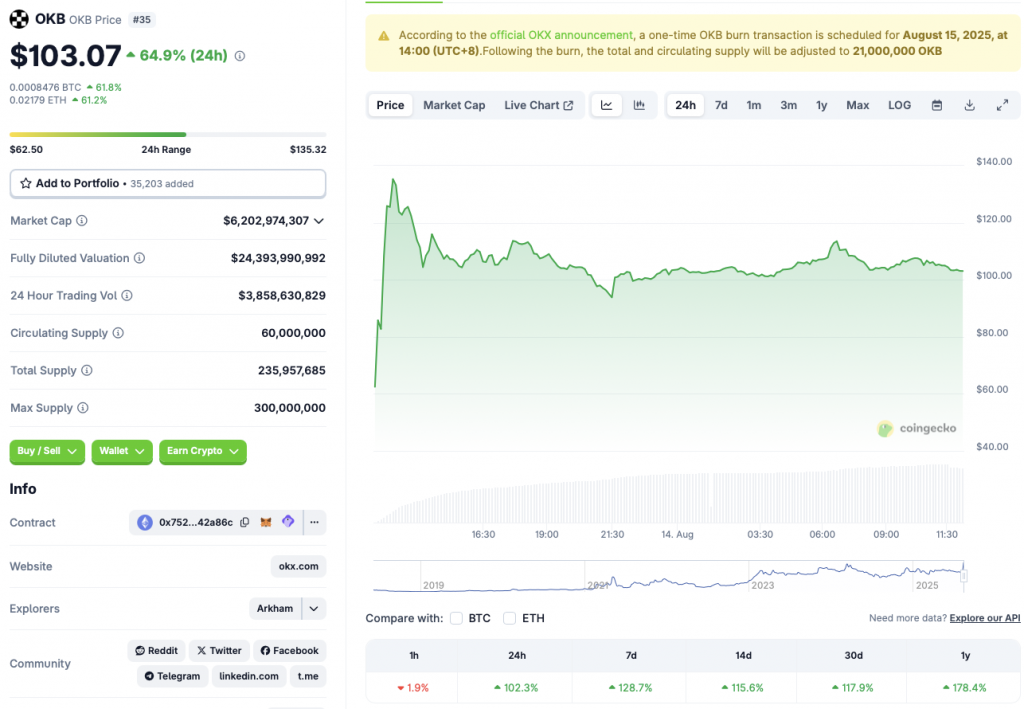Open the Arkham explorer link

(x=275, y=608)
